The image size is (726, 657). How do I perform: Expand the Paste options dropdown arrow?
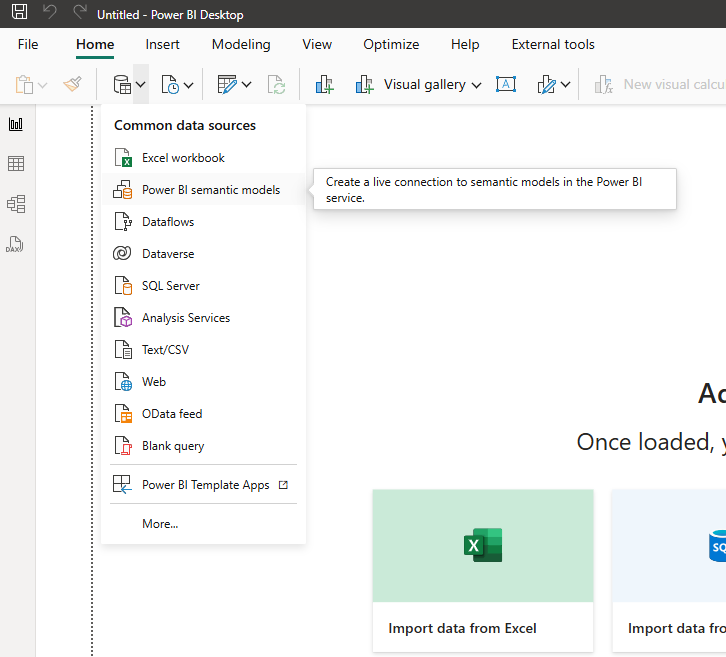(43, 85)
